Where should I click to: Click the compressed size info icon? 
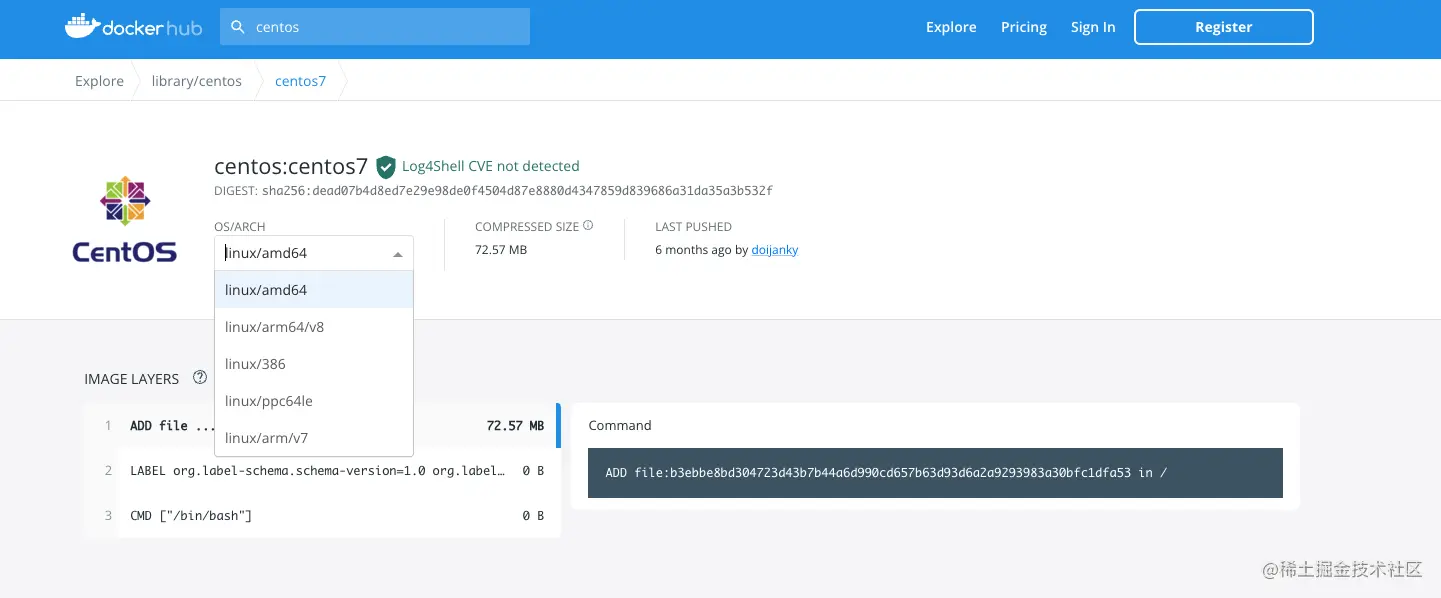tap(588, 226)
